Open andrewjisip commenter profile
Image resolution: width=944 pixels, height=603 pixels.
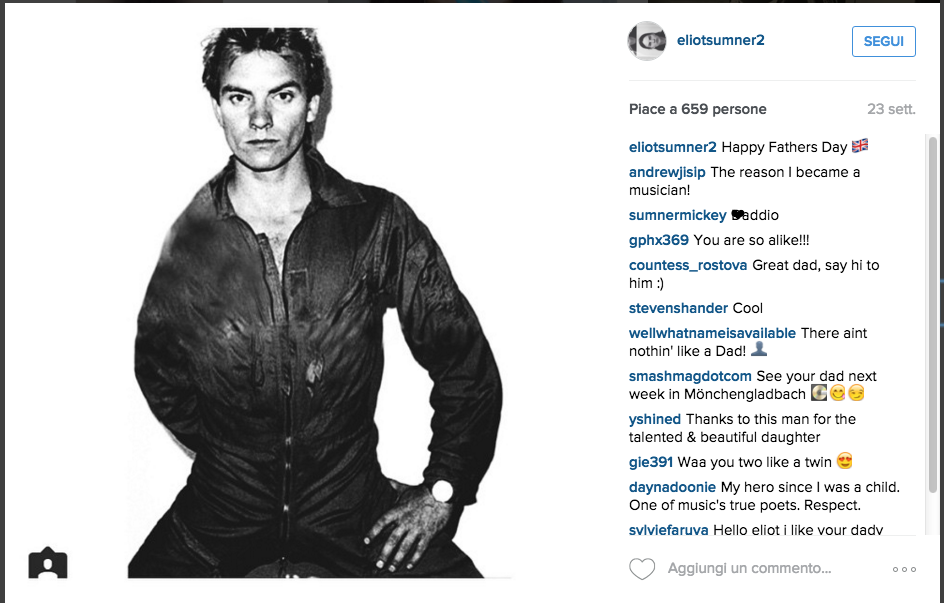[x=667, y=172]
